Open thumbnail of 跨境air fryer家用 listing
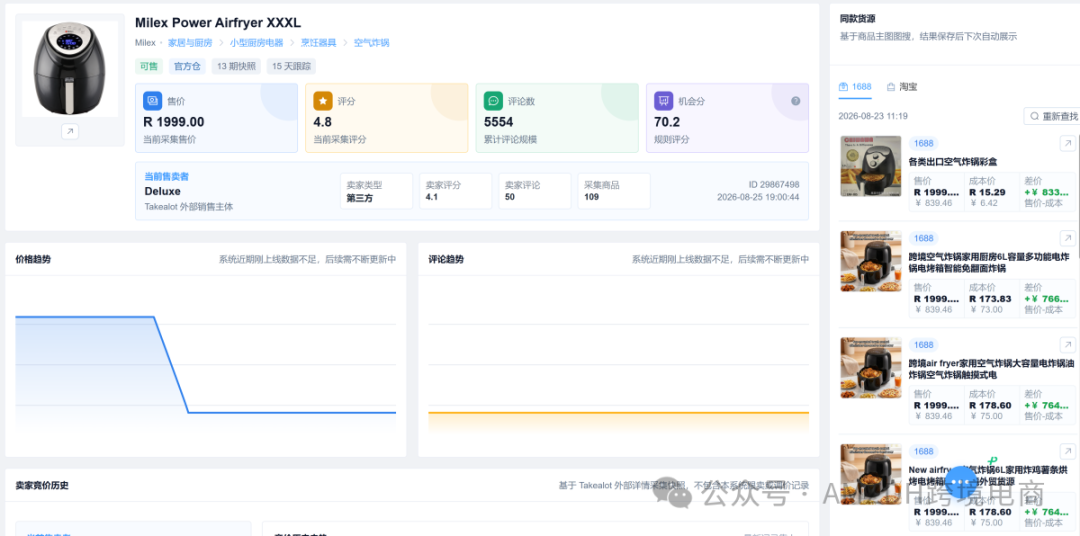Viewport: 1080px width, 536px height. pos(871,368)
